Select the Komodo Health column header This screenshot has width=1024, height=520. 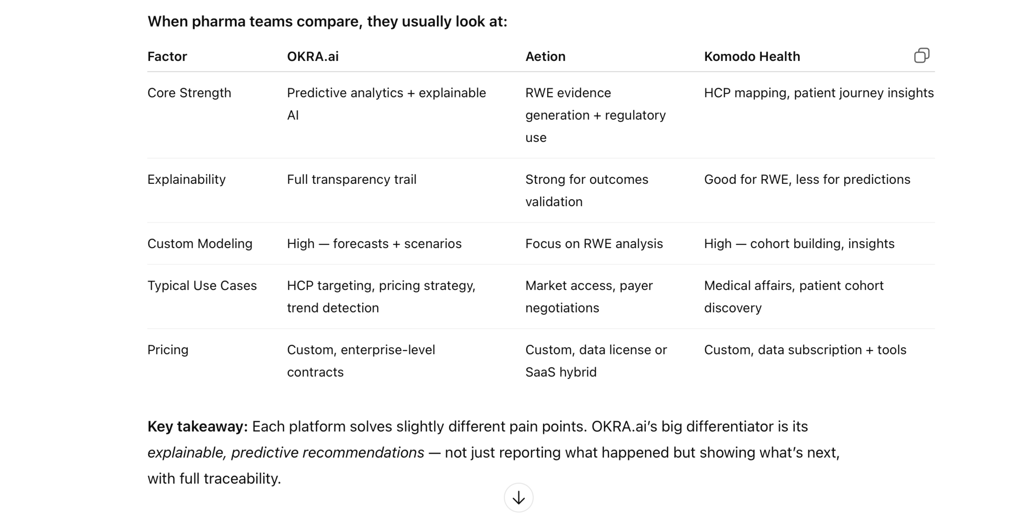coord(752,56)
